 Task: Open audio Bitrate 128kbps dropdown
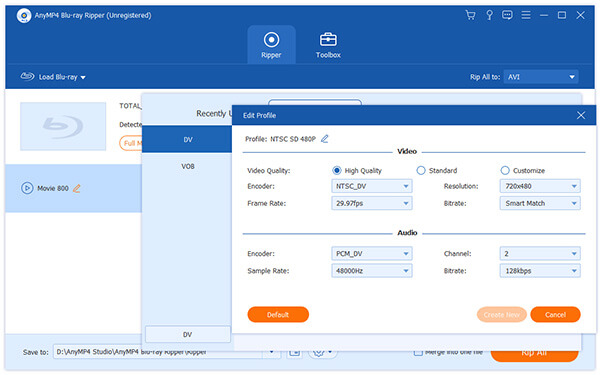[540, 271]
